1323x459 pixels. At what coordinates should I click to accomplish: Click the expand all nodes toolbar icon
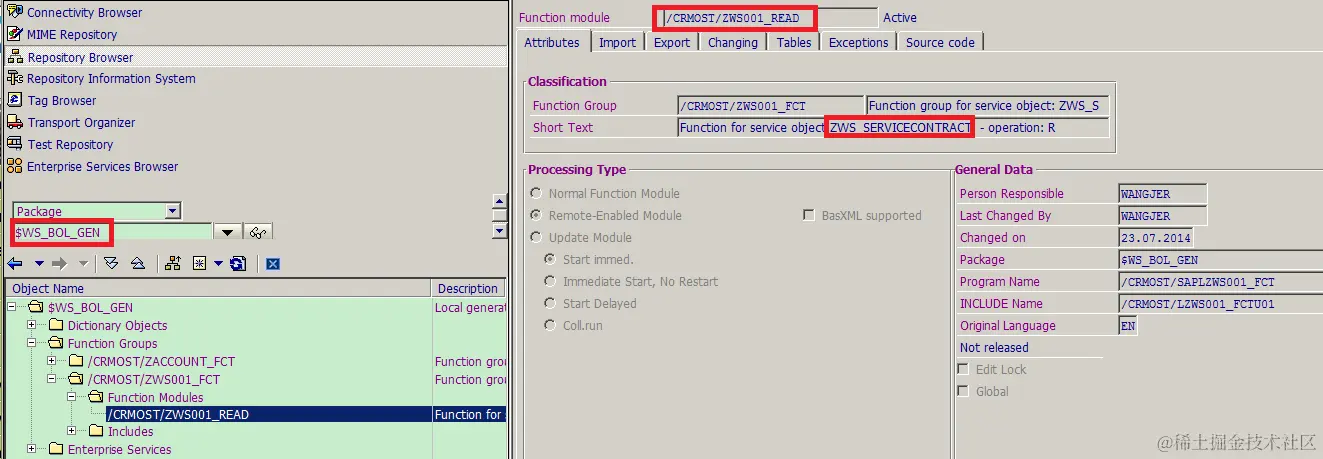[x=111, y=263]
